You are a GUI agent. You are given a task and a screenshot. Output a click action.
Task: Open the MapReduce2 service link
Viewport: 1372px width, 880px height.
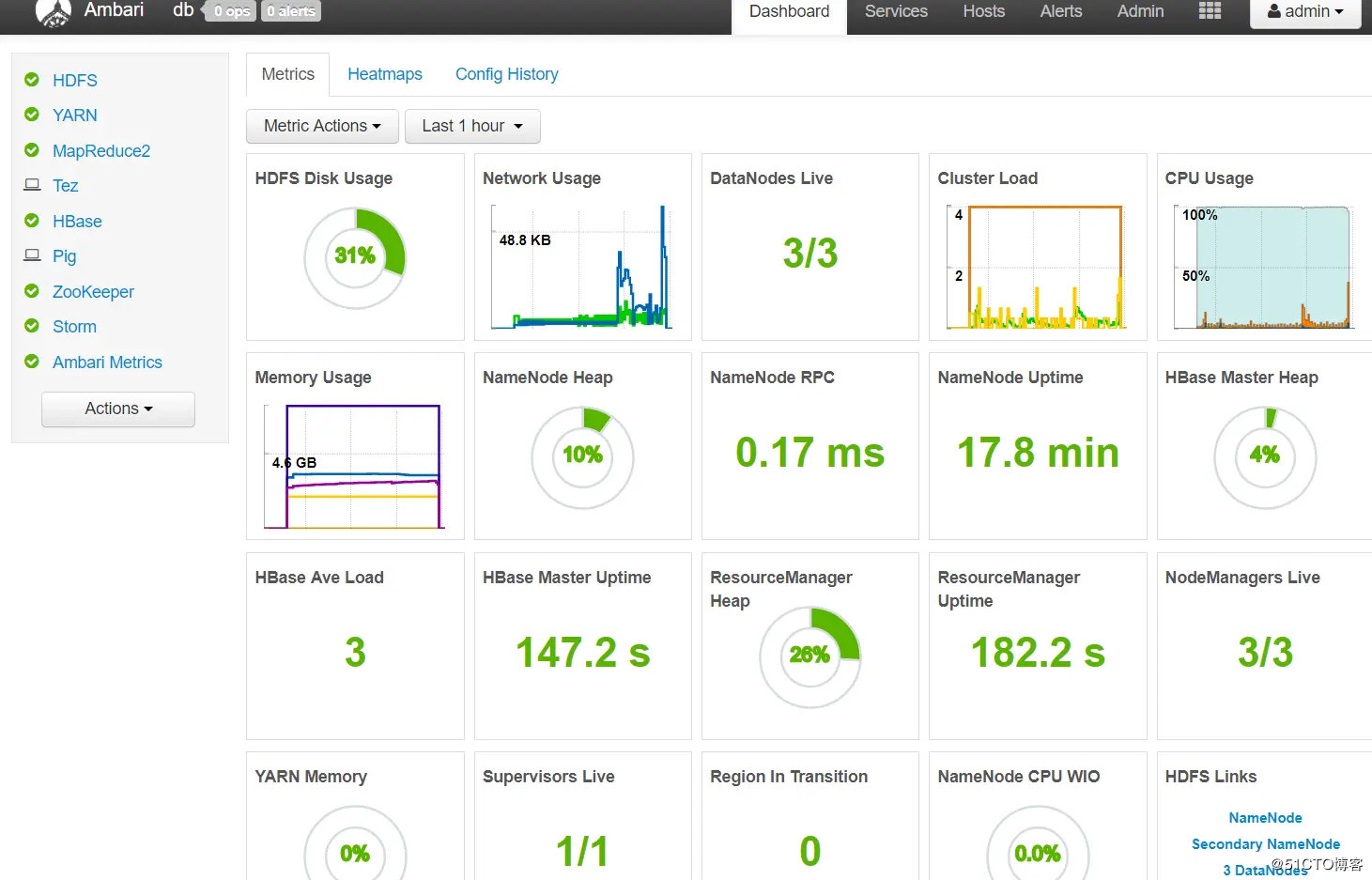point(101,151)
